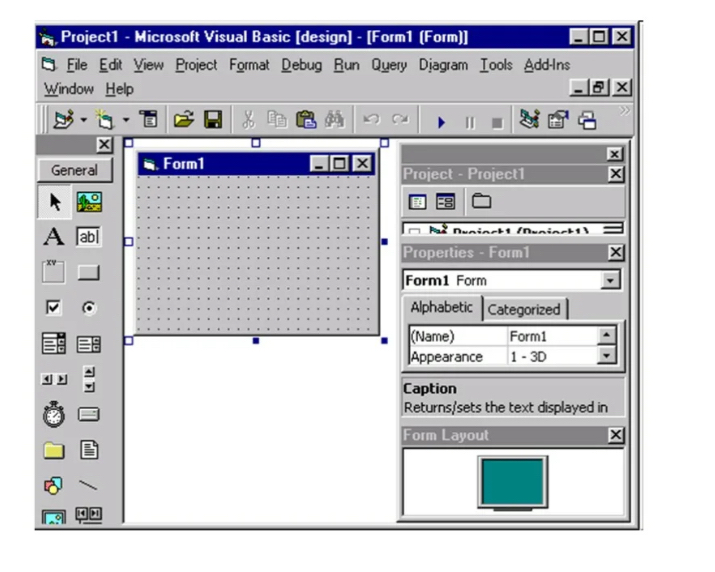Toggle Folders in Project panel

pos(481,201)
